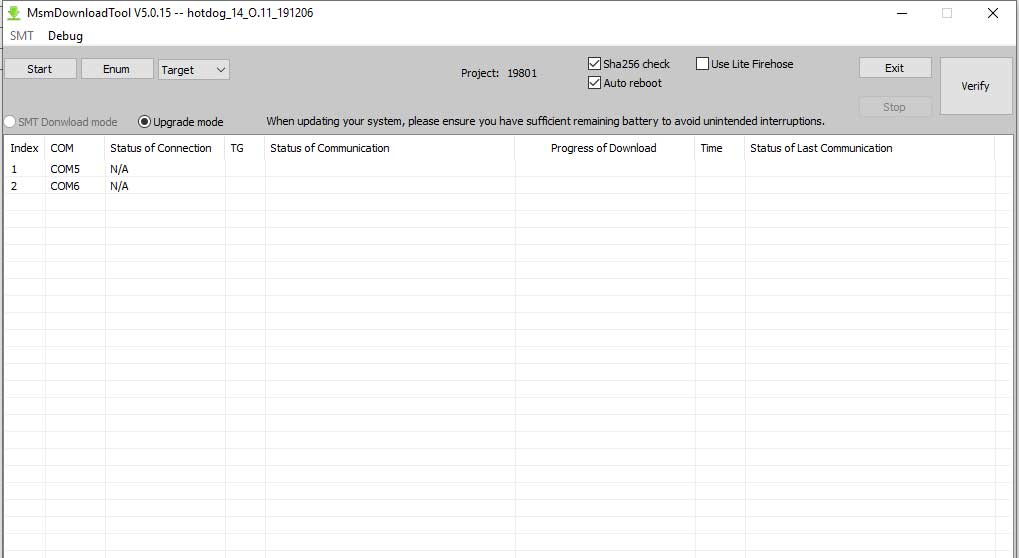Click the Verify button
1019x558 pixels.
[975, 86]
